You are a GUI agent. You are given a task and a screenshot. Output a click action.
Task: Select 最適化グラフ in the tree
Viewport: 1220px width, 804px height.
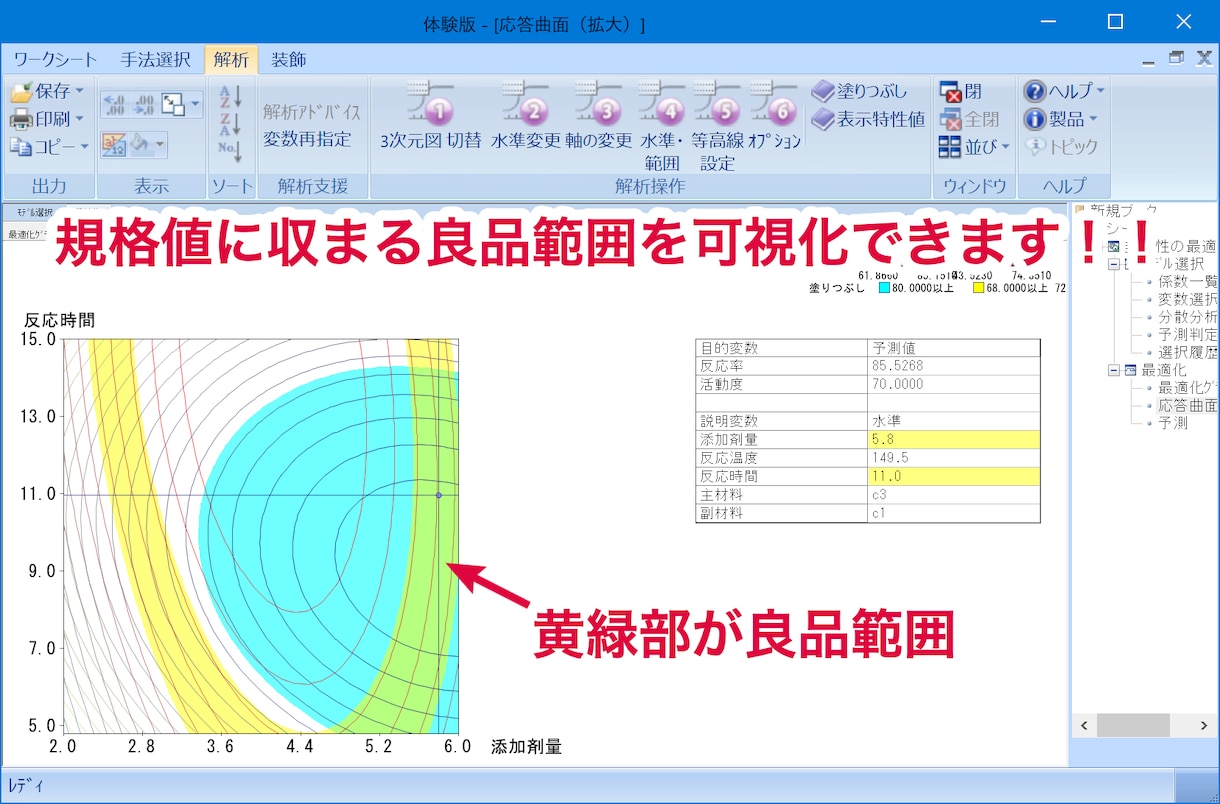tap(1187, 388)
